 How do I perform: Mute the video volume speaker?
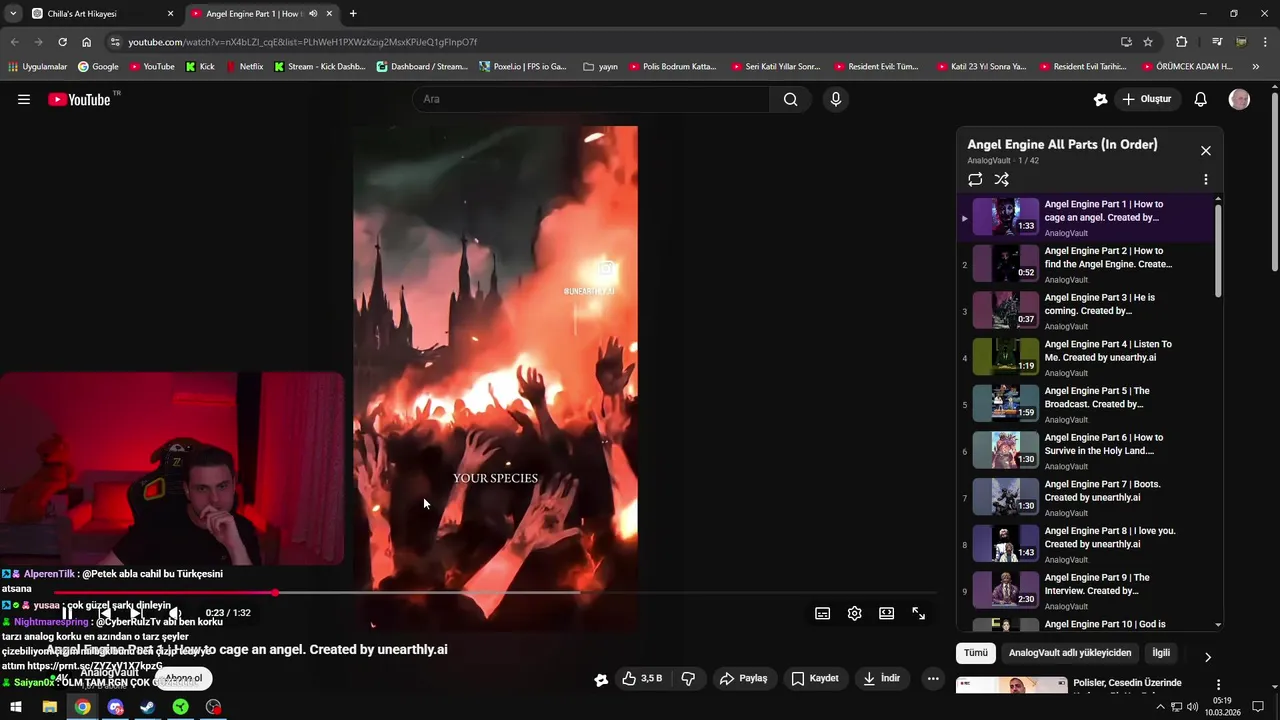coord(174,613)
